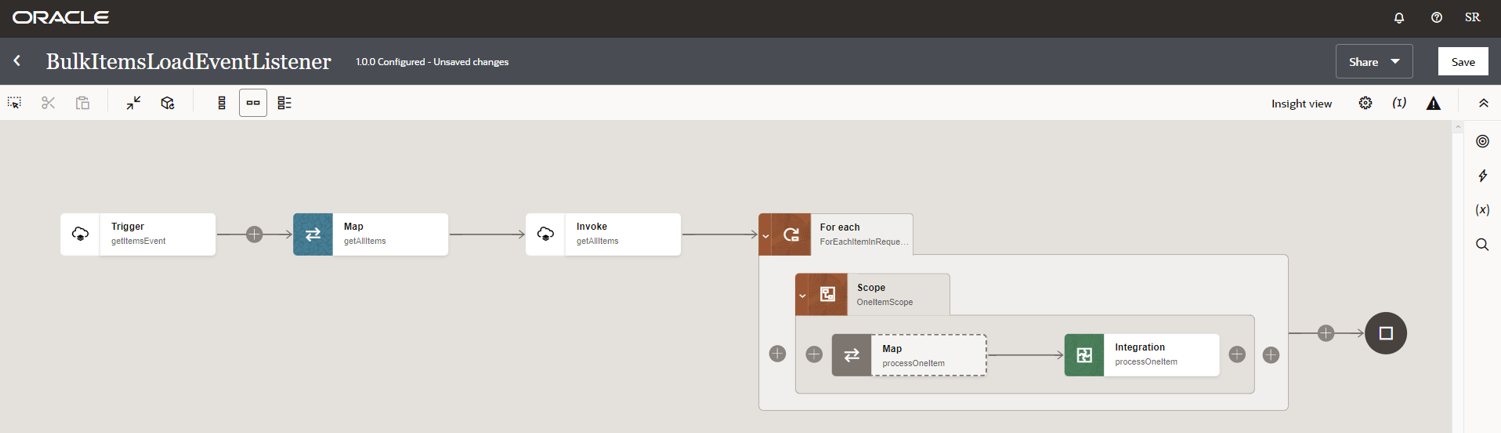Screen dimensions: 1501x433
Task: Collapse the header with double chevron
Action: coord(1484,103)
